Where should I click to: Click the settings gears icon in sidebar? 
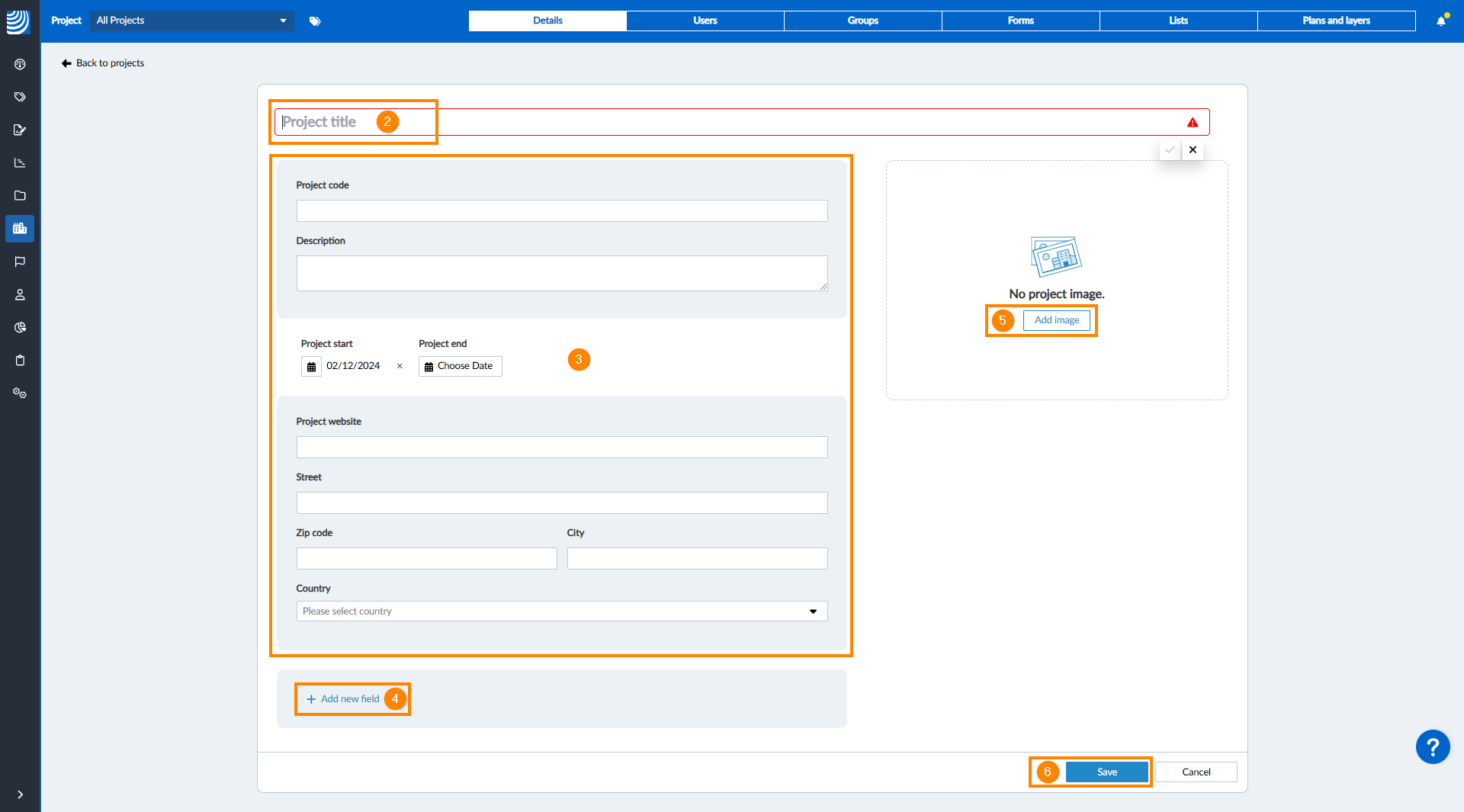coord(20,393)
